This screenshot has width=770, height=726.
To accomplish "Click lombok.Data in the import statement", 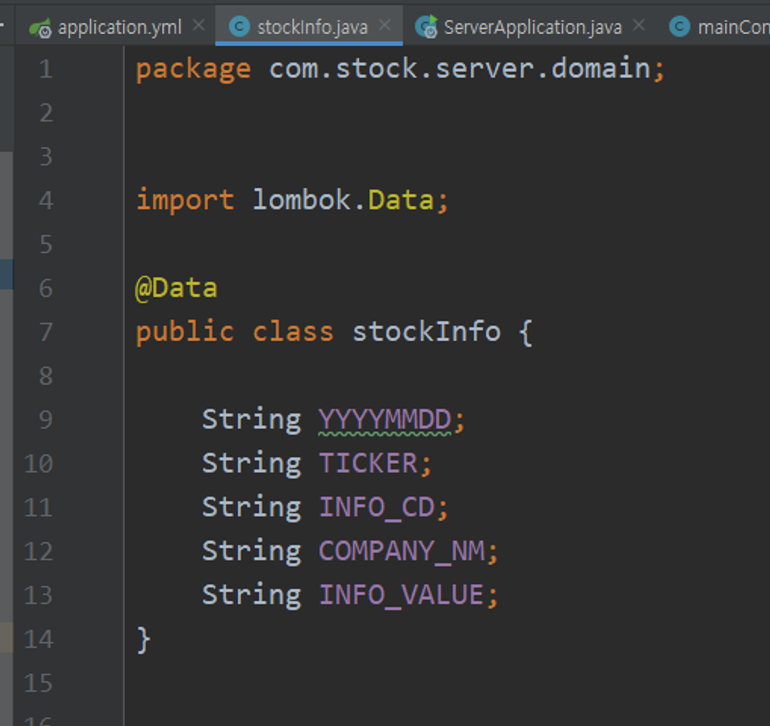I will point(343,200).
